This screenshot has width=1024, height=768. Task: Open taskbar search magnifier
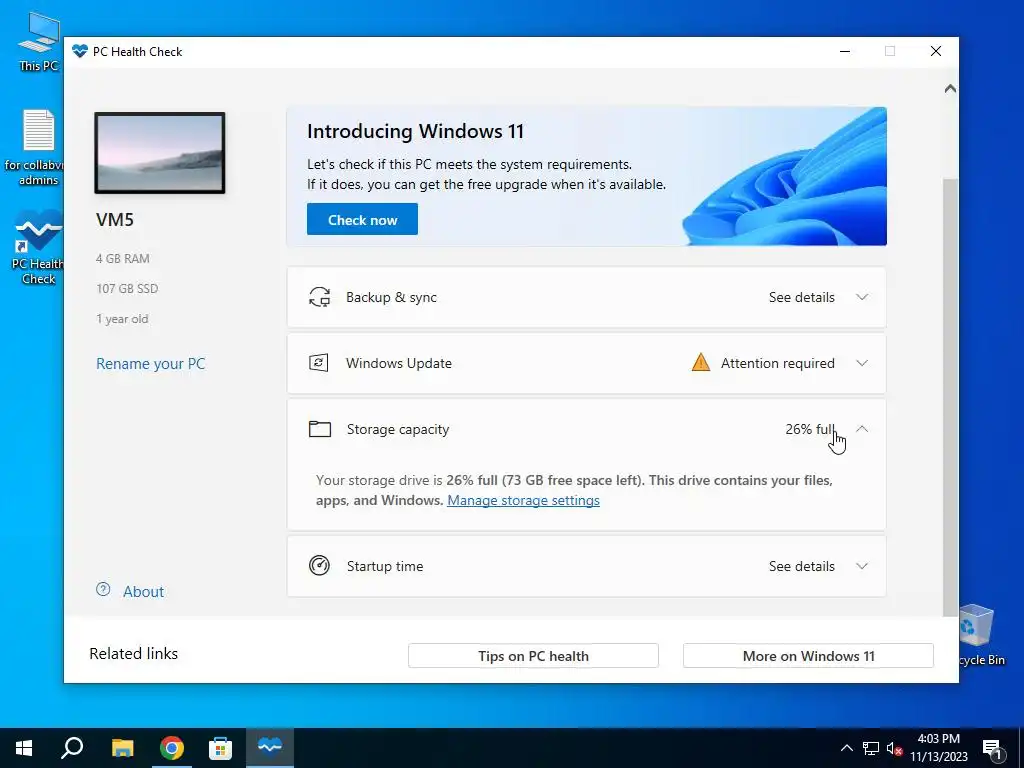72,748
